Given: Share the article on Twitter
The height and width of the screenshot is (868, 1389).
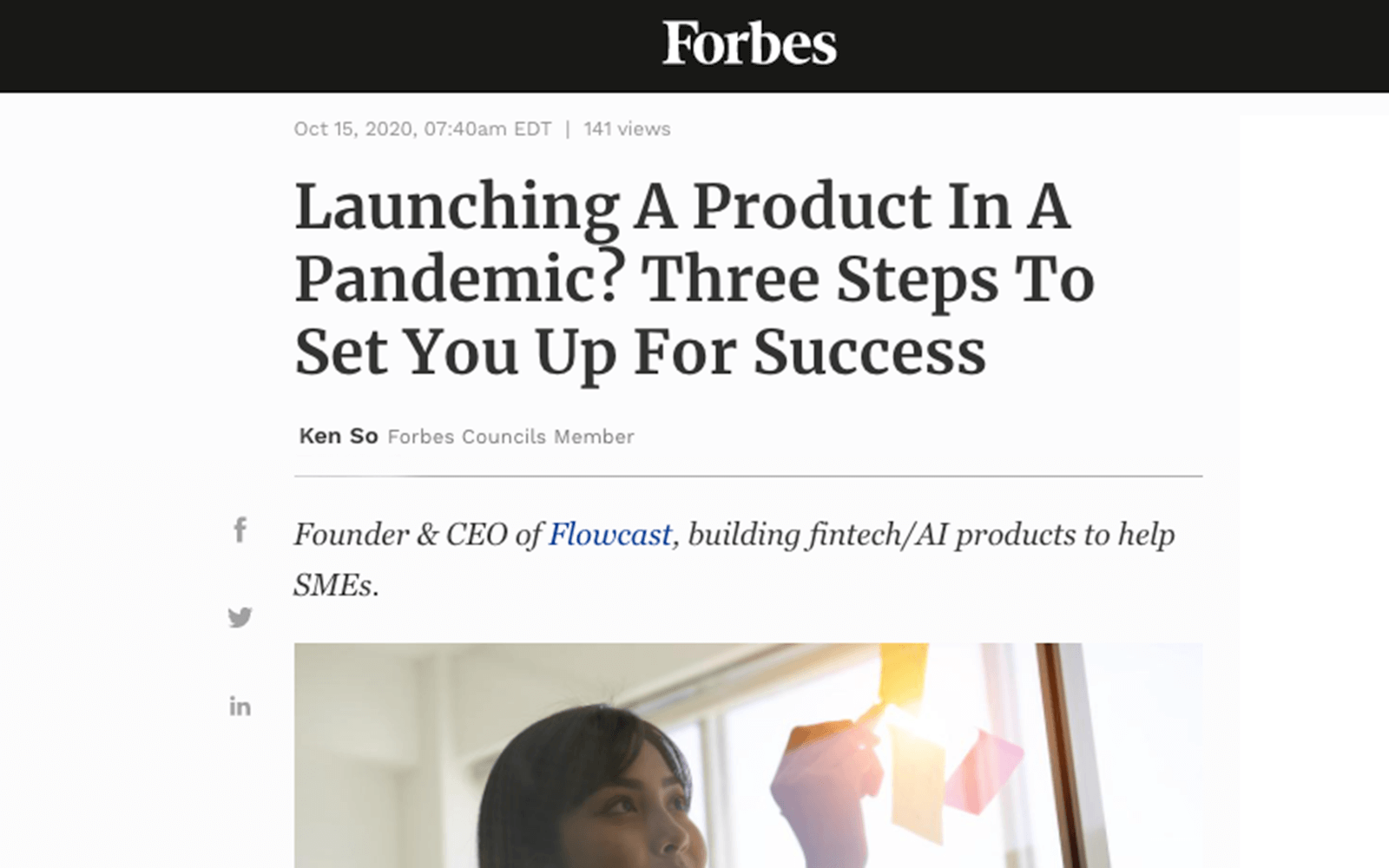Looking at the screenshot, I should [240, 617].
